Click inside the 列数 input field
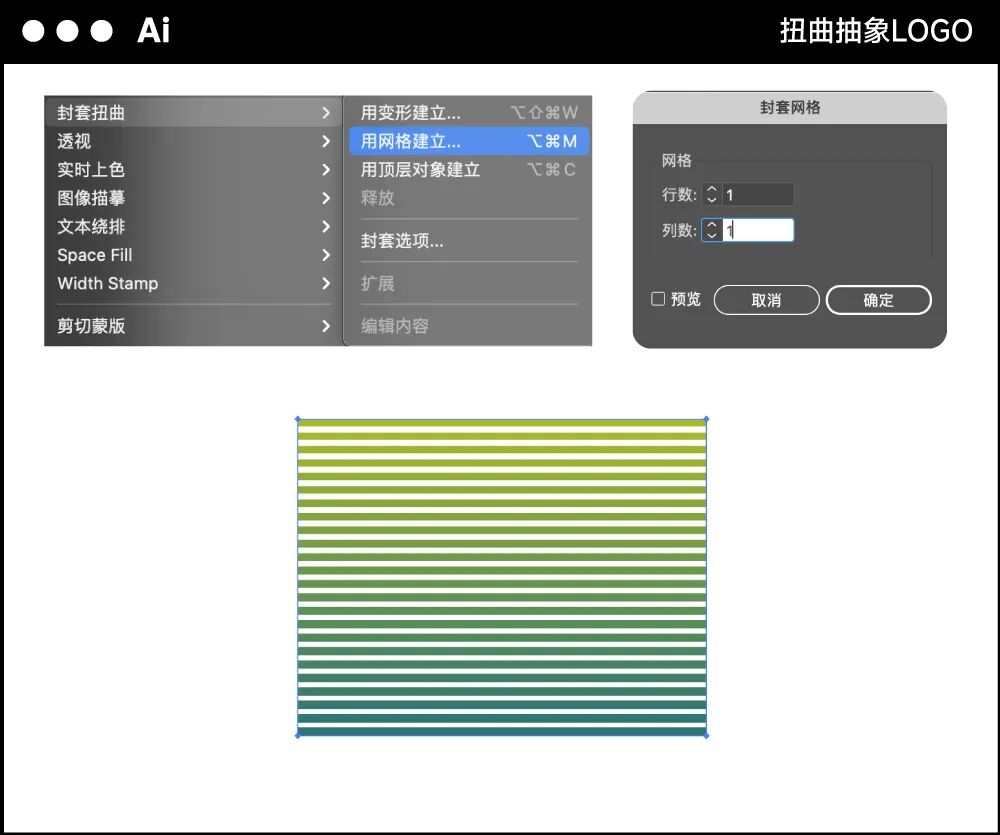This screenshot has height=835, width=1000. (x=760, y=230)
